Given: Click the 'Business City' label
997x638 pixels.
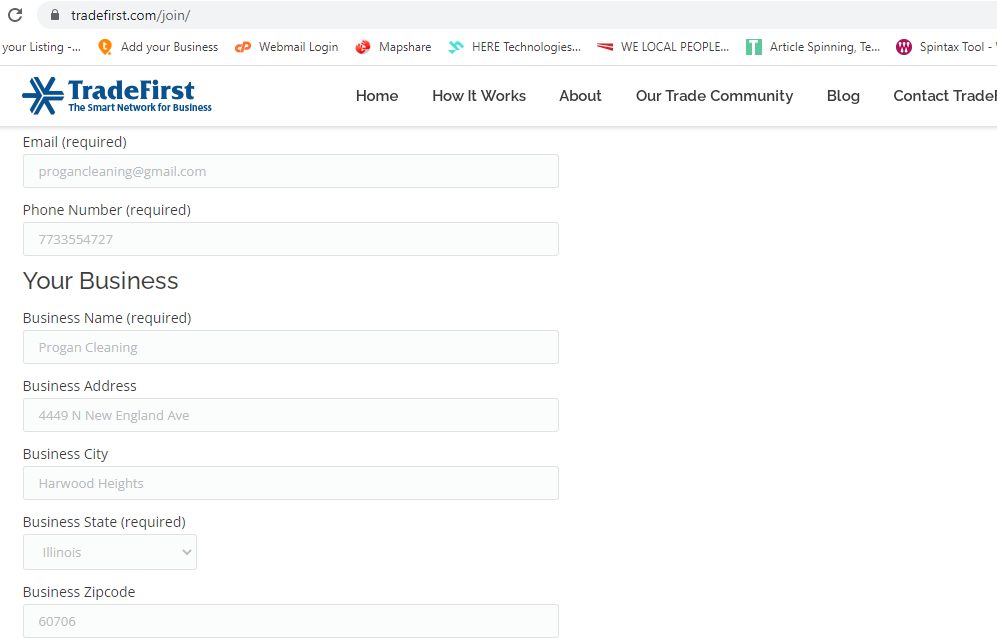Looking at the screenshot, I should pyautogui.click(x=65, y=454).
